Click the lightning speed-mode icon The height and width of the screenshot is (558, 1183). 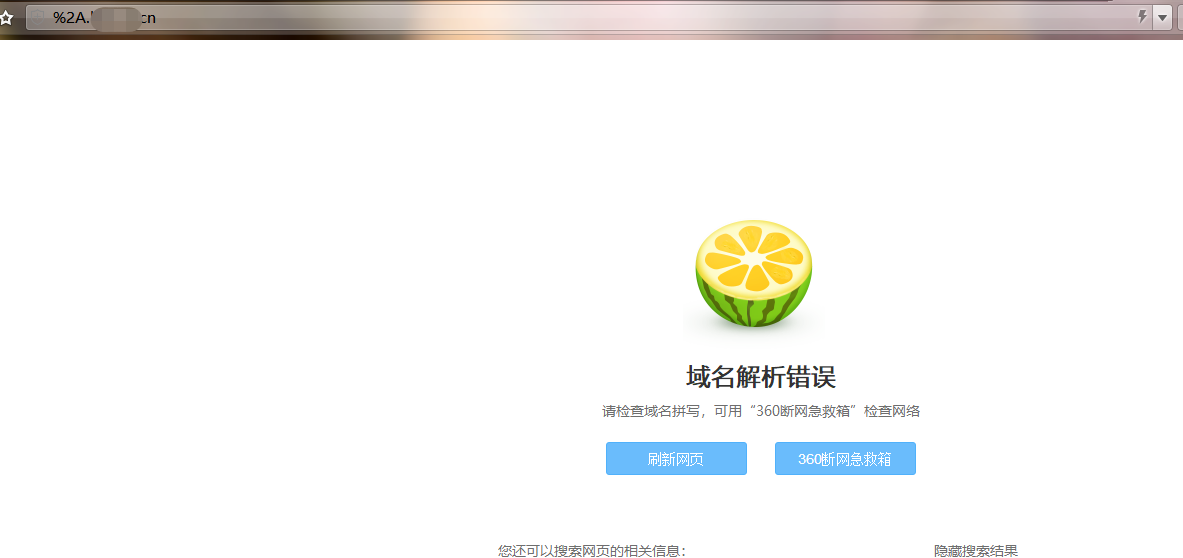(x=1142, y=17)
